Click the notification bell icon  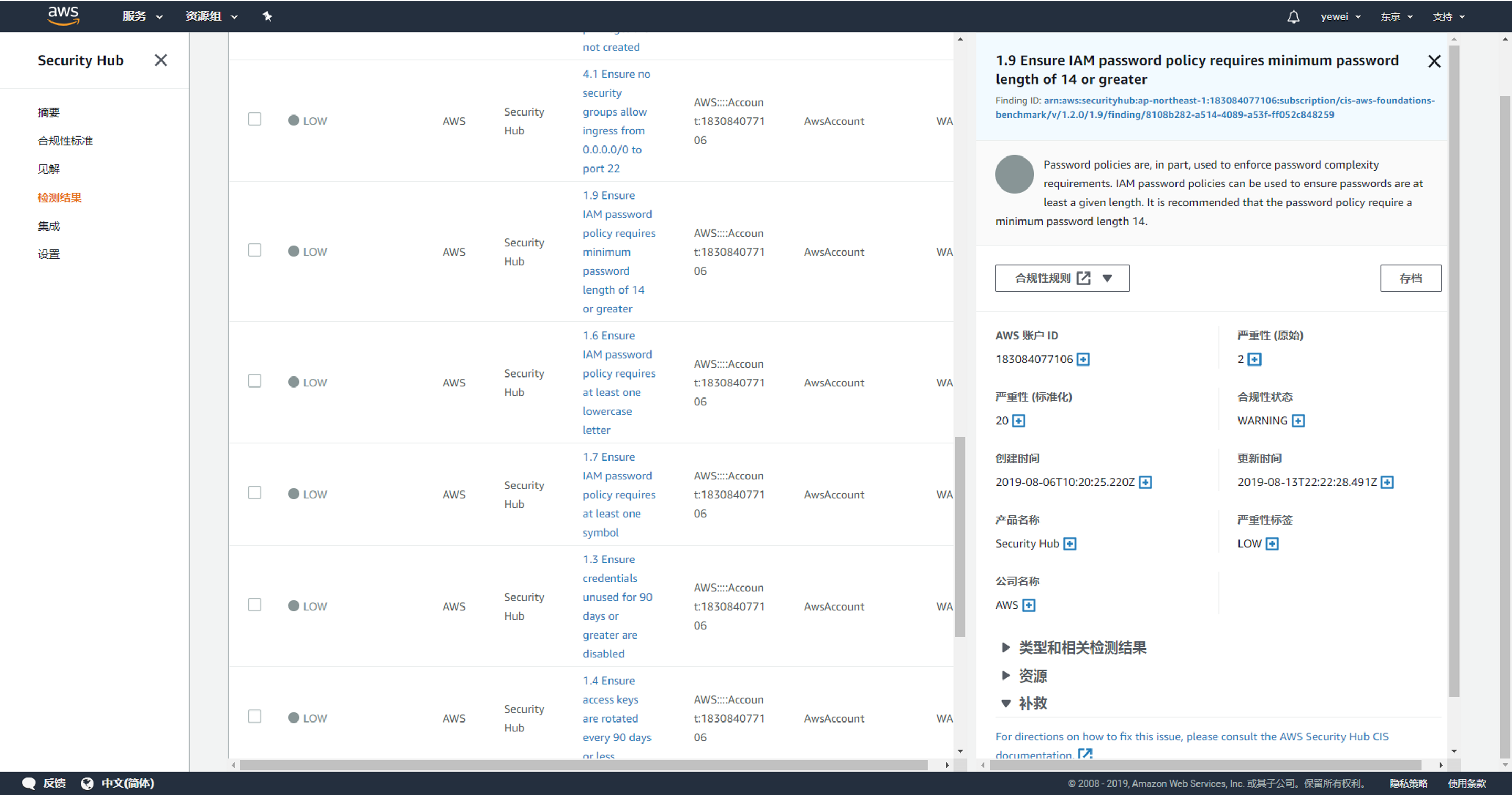(1293, 16)
